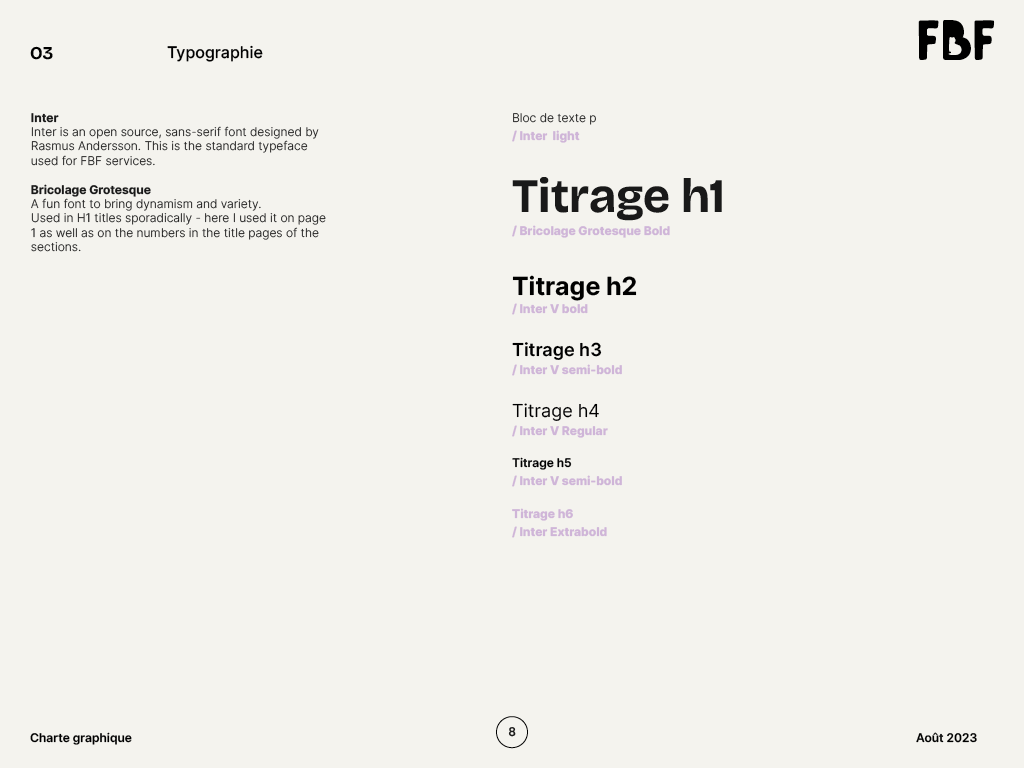Click the semi-bold label under Titrage h5
Image resolution: width=1024 pixels, height=768 pixels.
pos(567,481)
